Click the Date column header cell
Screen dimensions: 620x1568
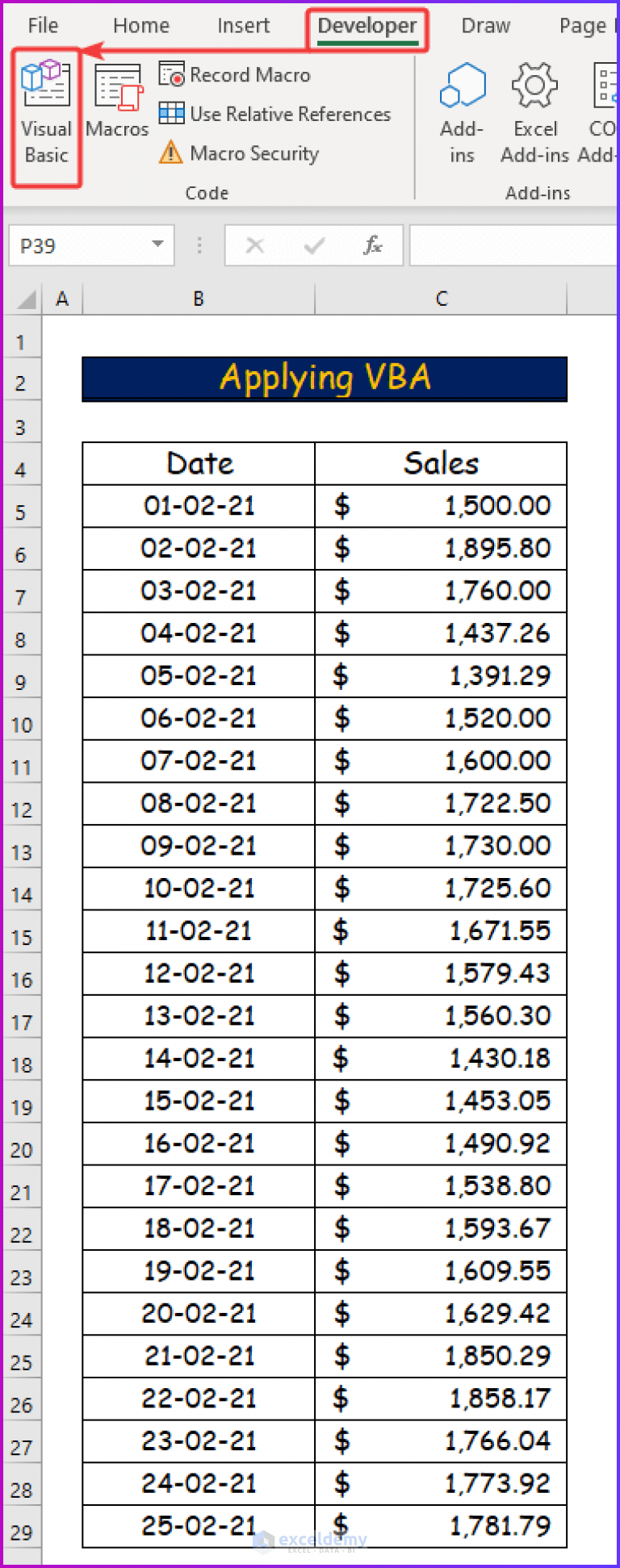point(199,463)
